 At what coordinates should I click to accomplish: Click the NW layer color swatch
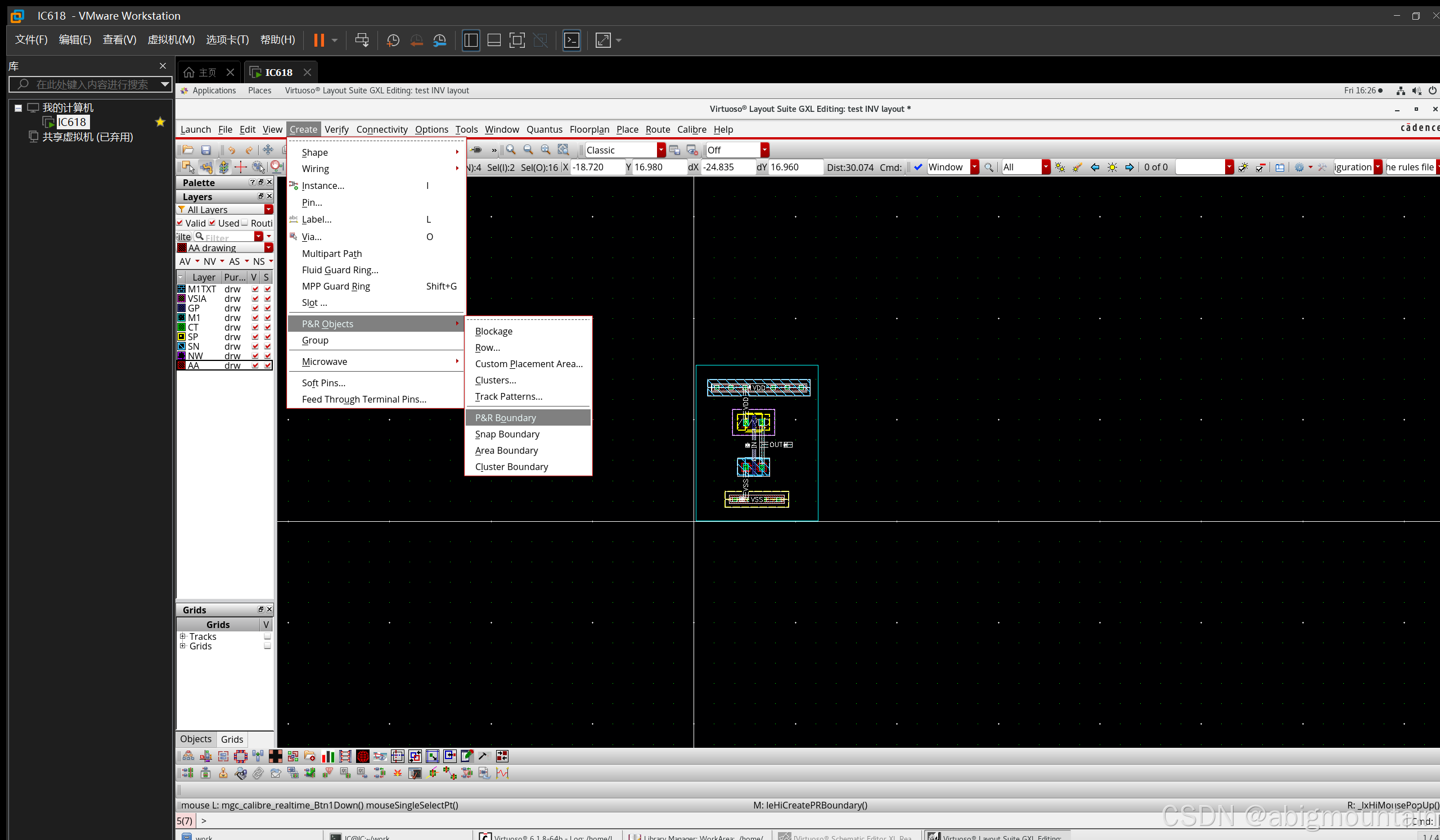[x=182, y=355]
